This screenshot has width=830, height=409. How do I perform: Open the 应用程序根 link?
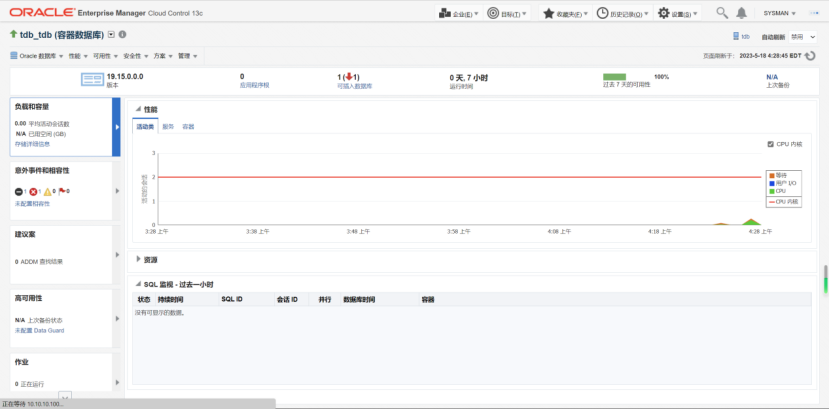point(255,85)
